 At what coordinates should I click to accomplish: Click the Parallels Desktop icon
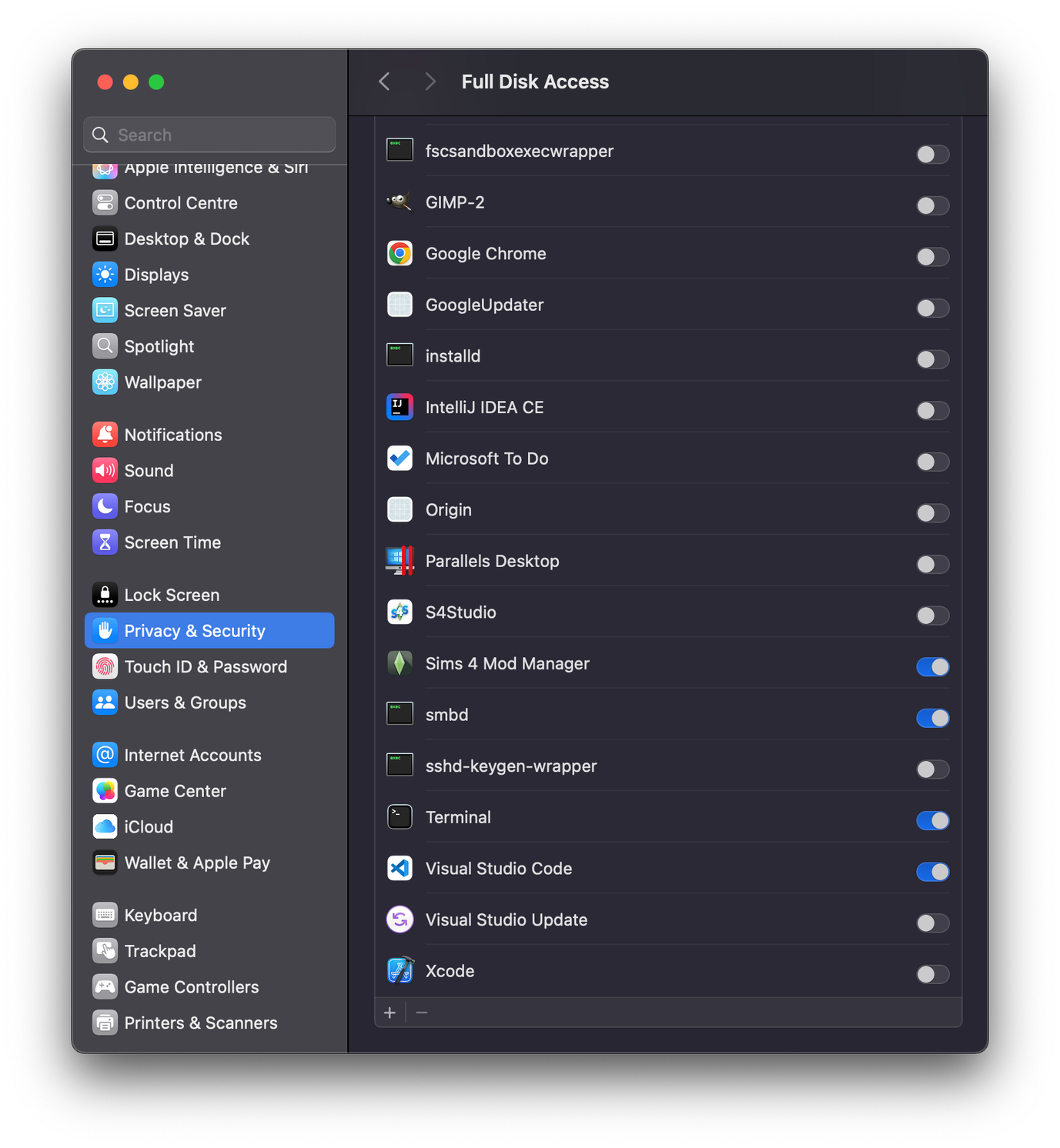pyautogui.click(x=400, y=561)
